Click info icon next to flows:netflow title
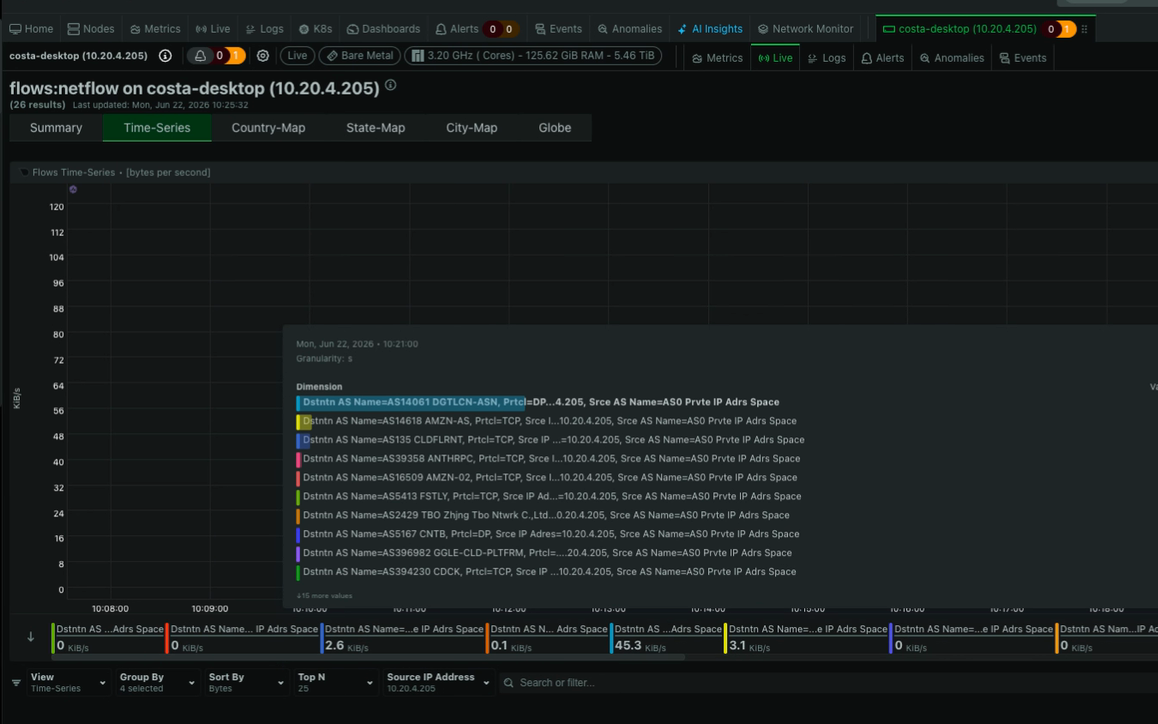The width and height of the screenshot is (1158, 724). tap(391, 85)
